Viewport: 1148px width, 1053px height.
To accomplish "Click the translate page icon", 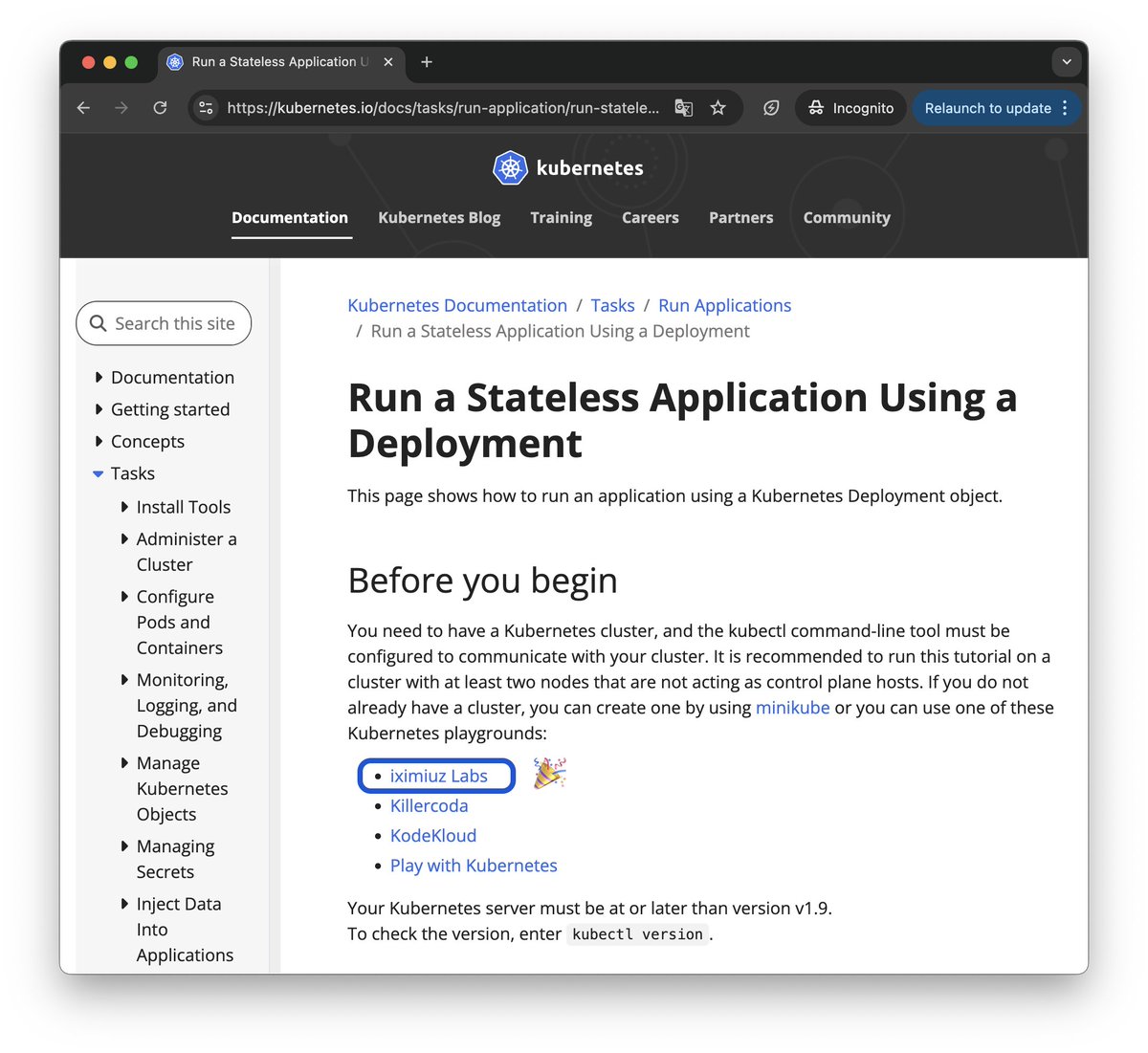I will tap(683, 108).
